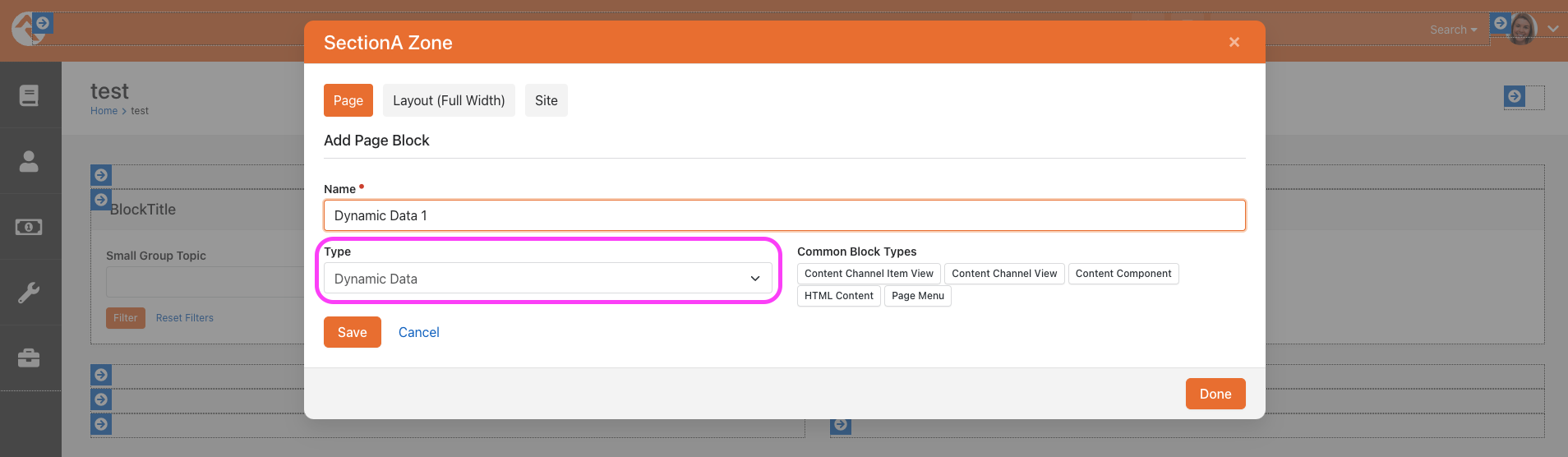The height and width of the screenshot is (457, 1568).
Task: Click the "test" breadcrumb text
Action: point(140,111)
